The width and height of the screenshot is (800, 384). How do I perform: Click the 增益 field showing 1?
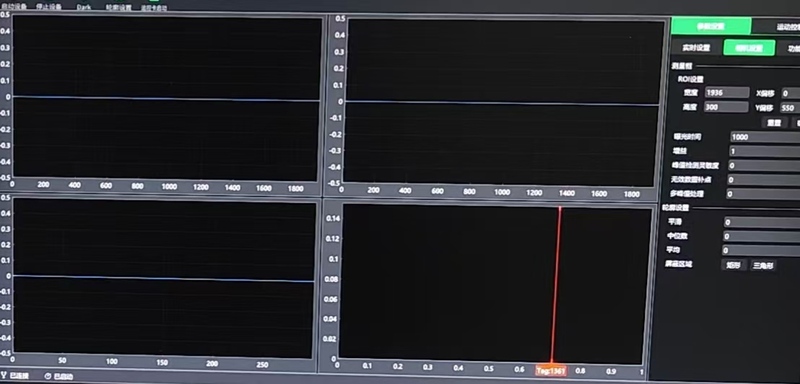pyautogui.click(x=764, y=151)
